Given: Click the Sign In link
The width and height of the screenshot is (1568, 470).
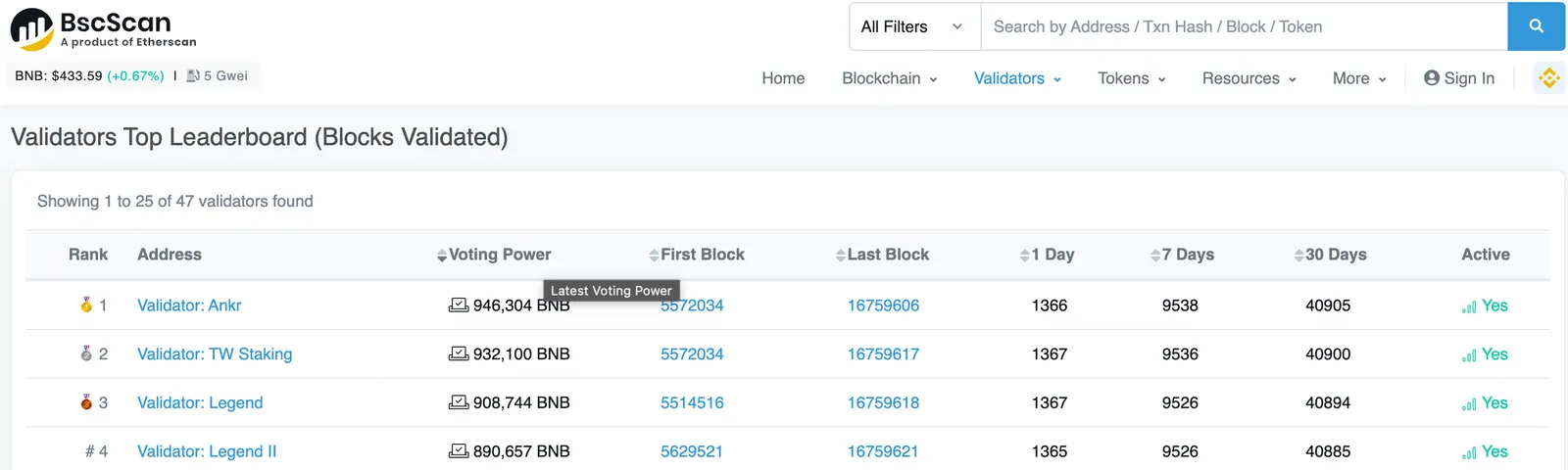Looking at the screenshot, I should [x=1459, y=78].
